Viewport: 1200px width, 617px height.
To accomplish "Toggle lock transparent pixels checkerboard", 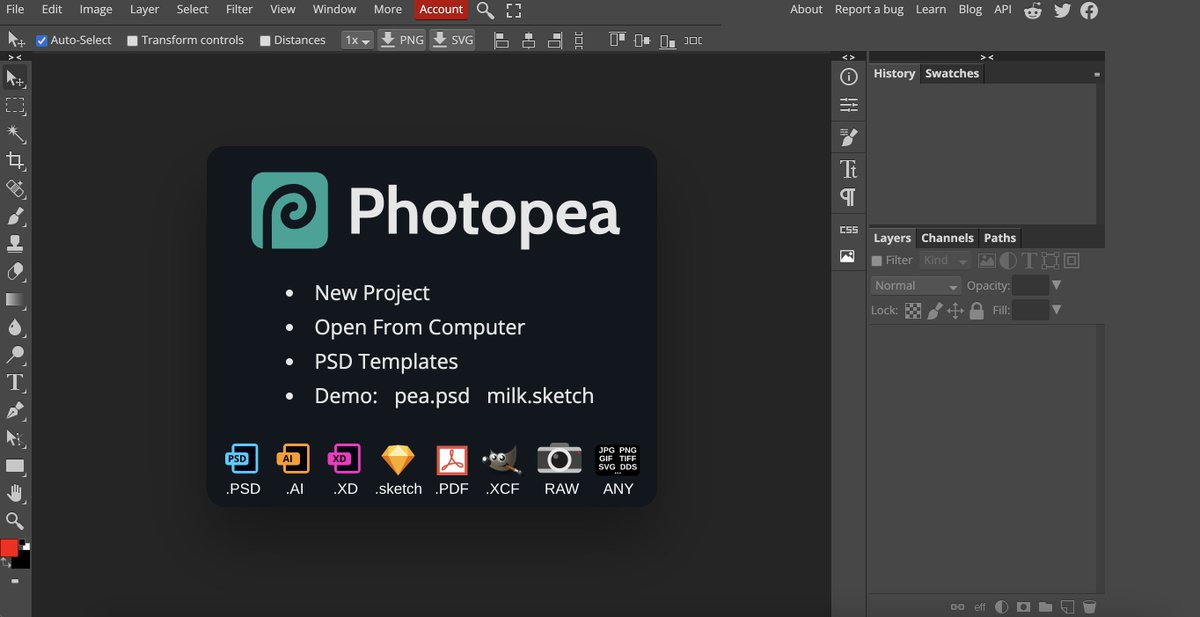I will click(x=913, y=311).
